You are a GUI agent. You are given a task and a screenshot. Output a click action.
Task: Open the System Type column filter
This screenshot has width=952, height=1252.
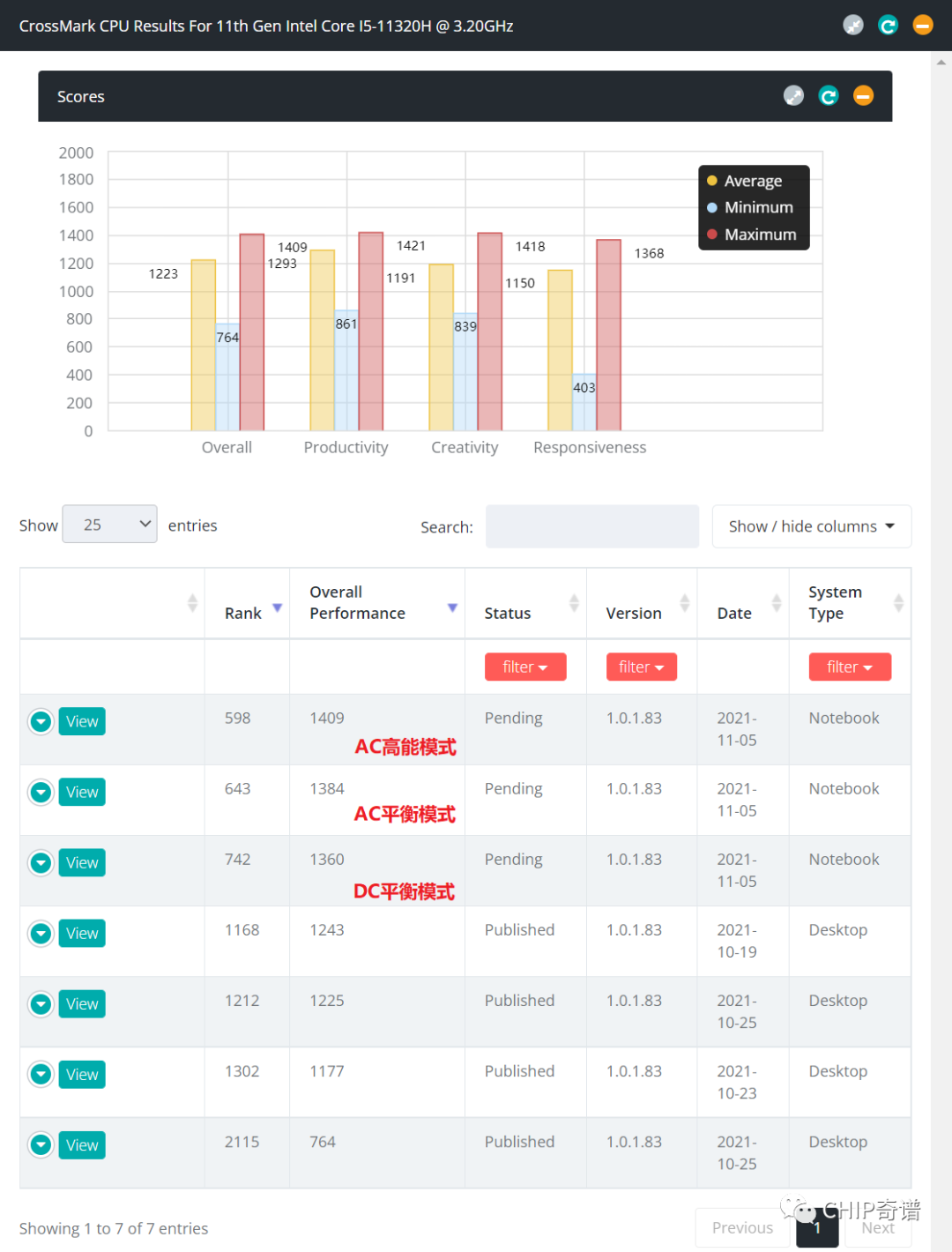tap(850, 667)
